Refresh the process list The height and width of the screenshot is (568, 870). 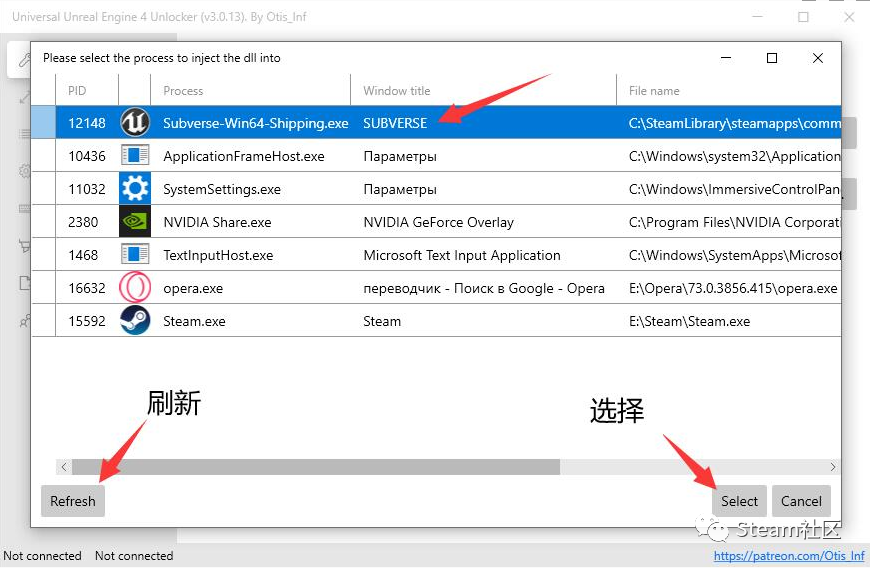73,501
